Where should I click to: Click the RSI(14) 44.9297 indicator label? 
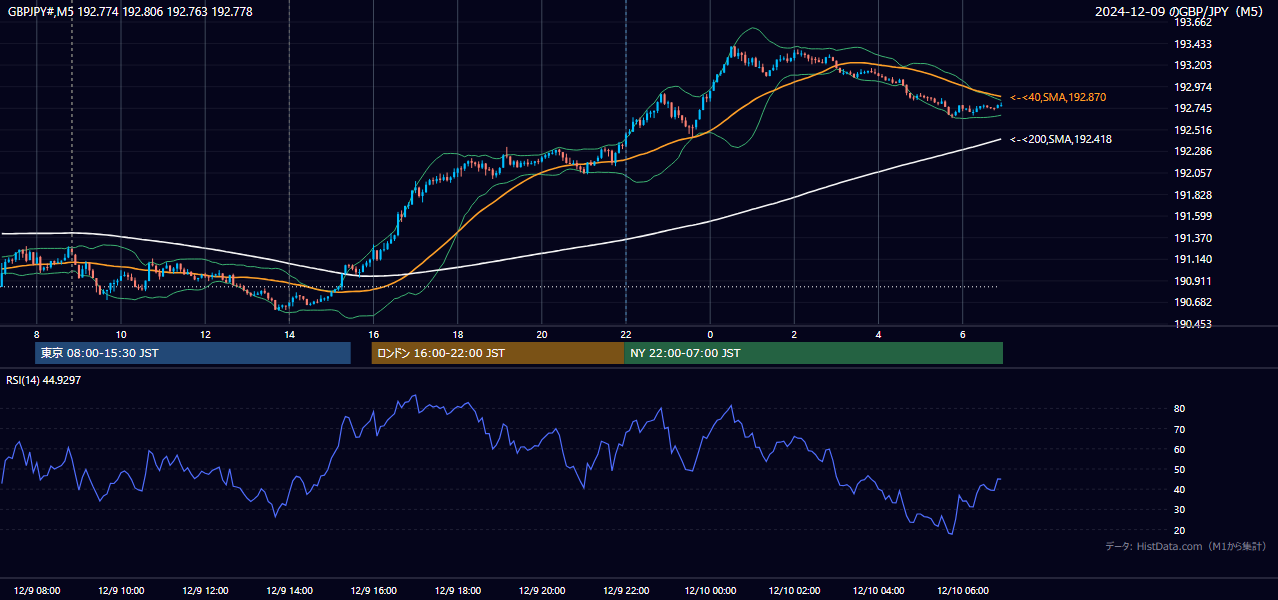point(44,380)
